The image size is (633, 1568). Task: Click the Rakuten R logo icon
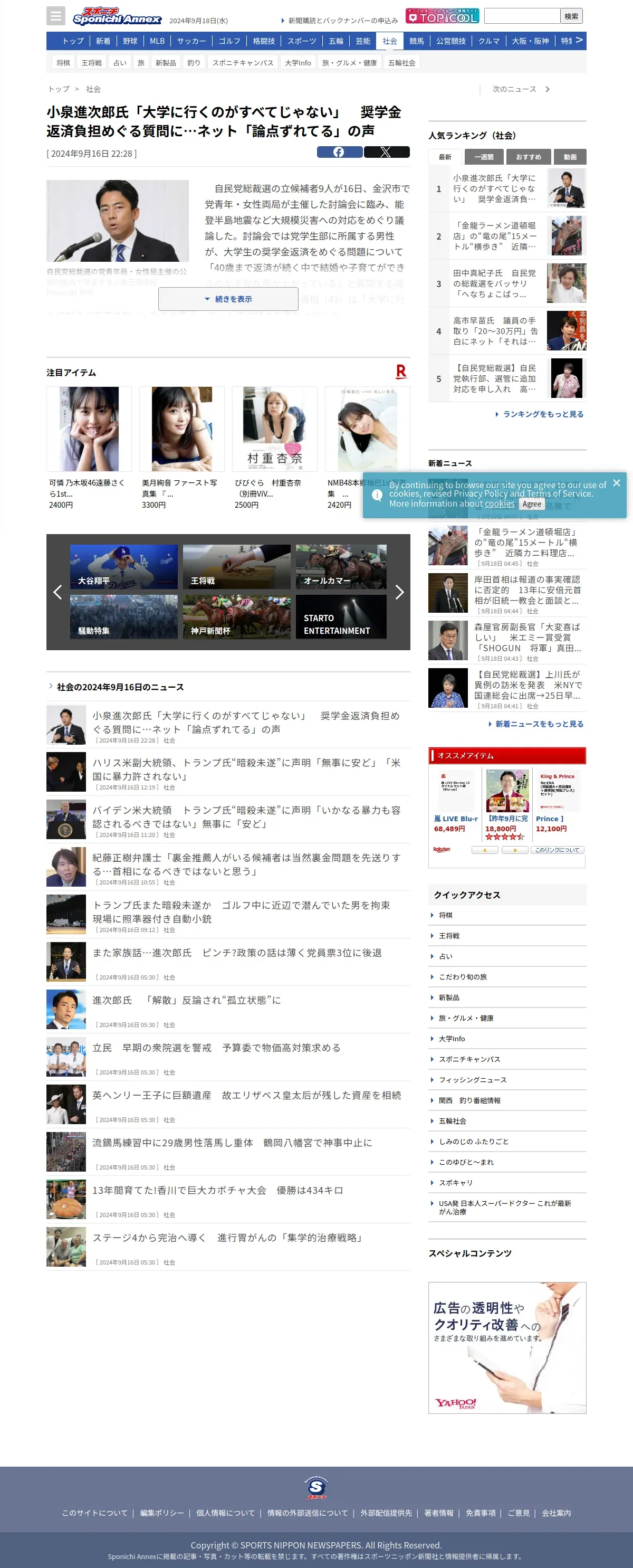tap(401, 372)
